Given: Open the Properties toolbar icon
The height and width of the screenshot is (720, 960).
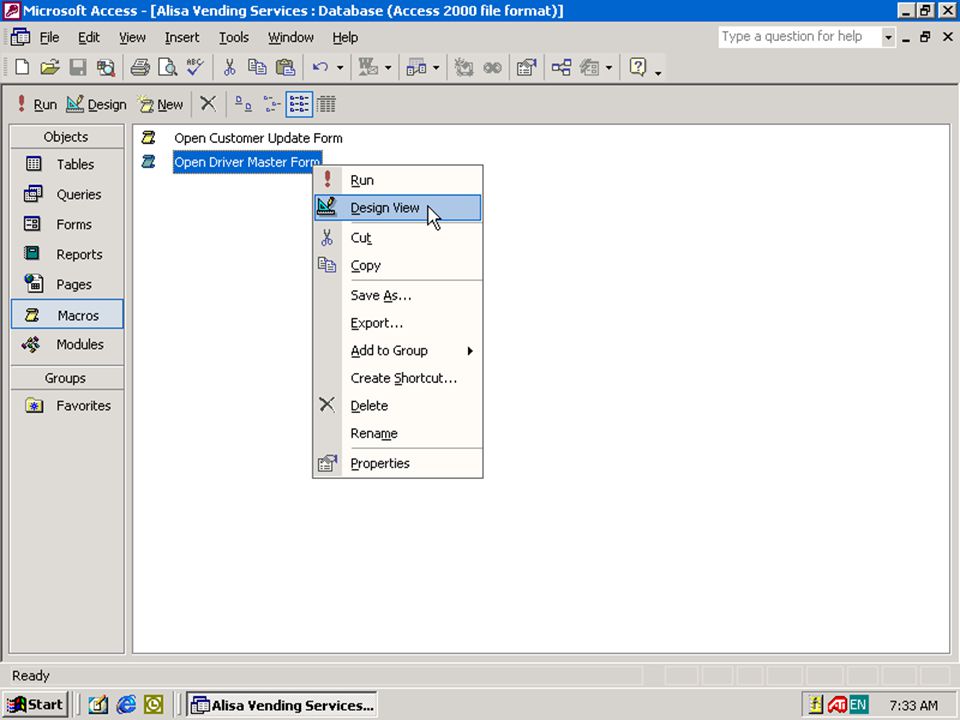Looking at the screenshot, I should [x=527, y=67].
